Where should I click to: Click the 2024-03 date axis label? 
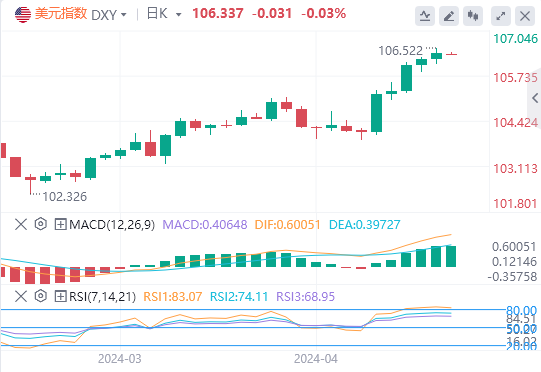pos(120,359)
